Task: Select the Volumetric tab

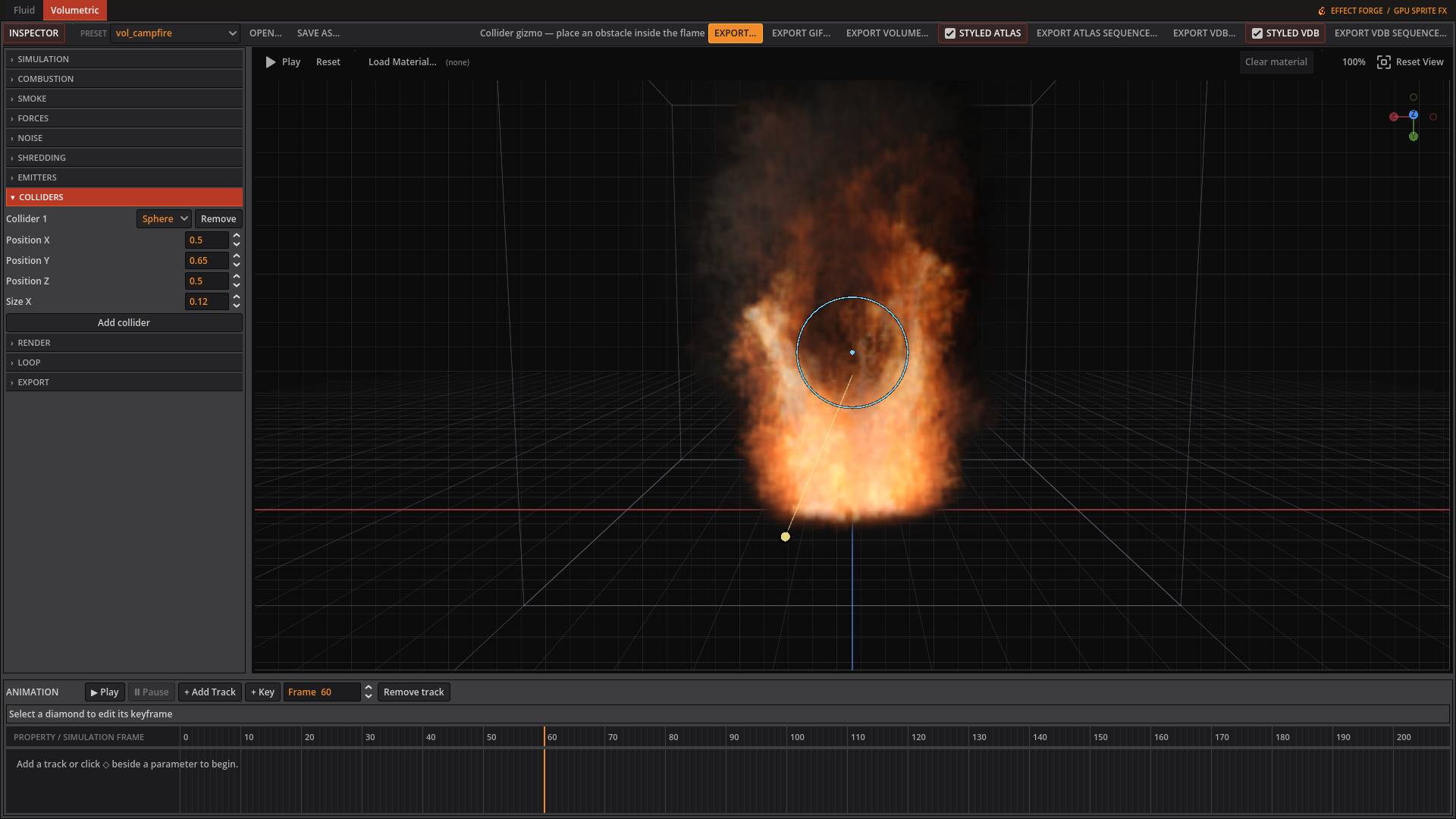Action: point(75,11)
